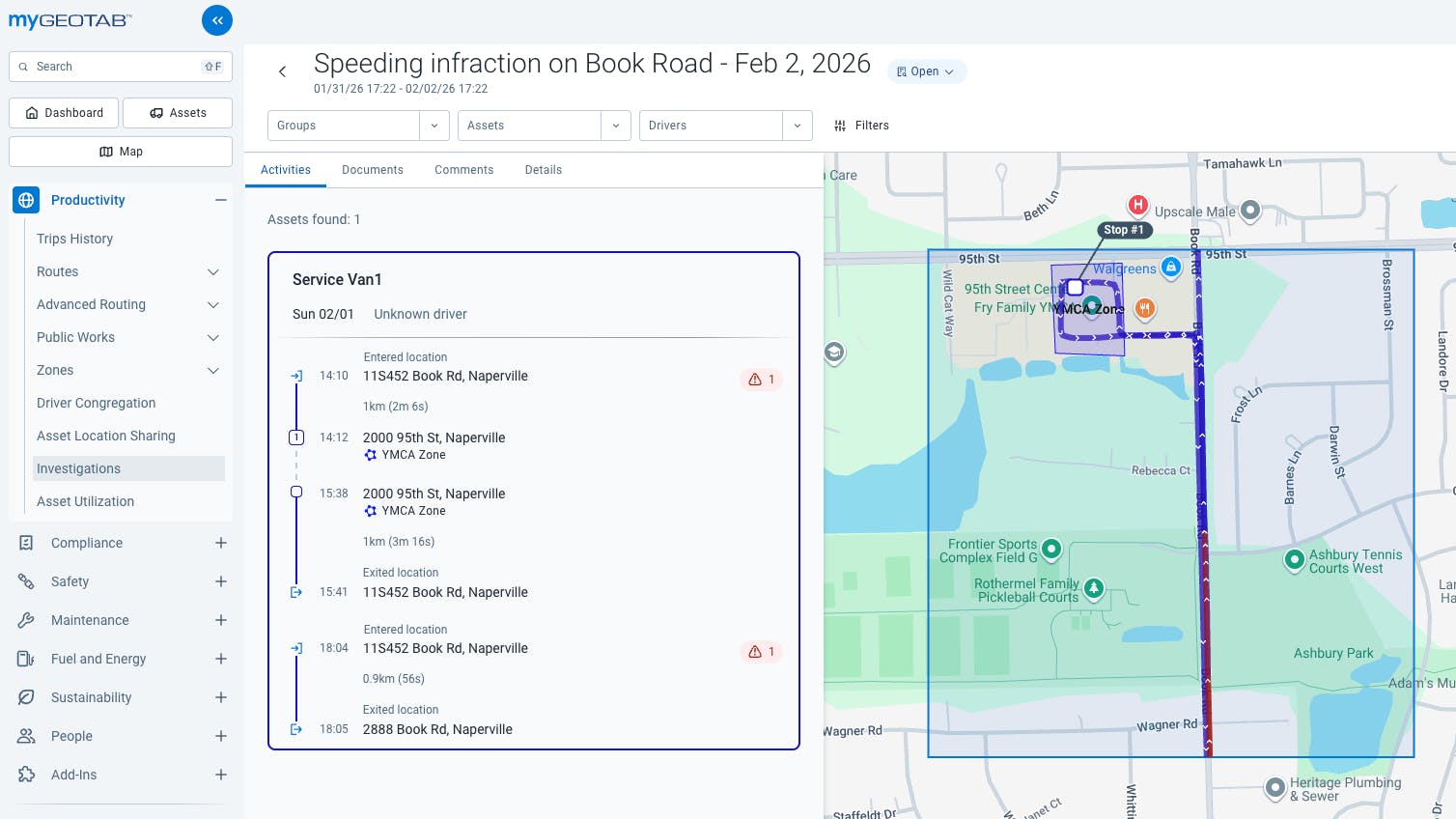Expand the Advanced Routing submenu
This screenshot has height=819, width=1456.
[x=213, y=305]
